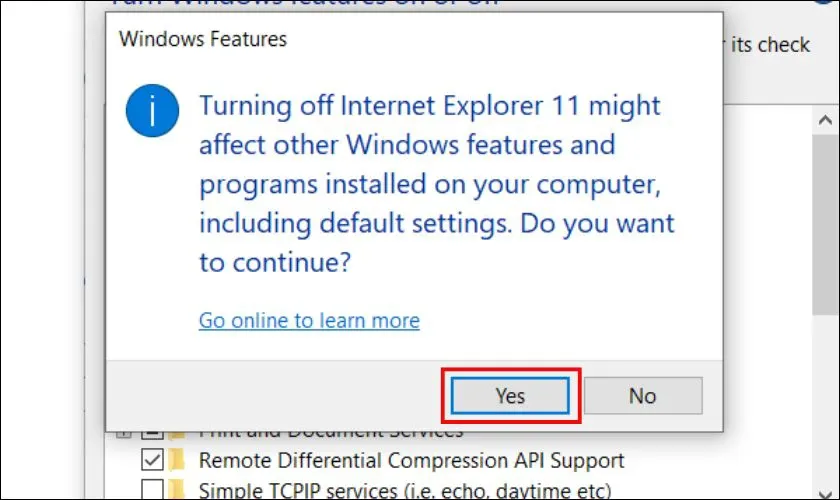Click the Turn Windows features heading
840x500 pixels.
[x=300, y=5]
